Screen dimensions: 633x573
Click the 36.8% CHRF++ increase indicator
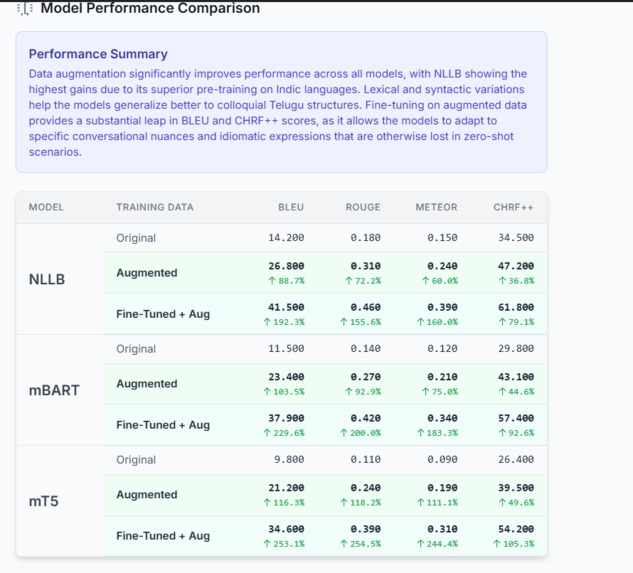(x=516, y=281)
